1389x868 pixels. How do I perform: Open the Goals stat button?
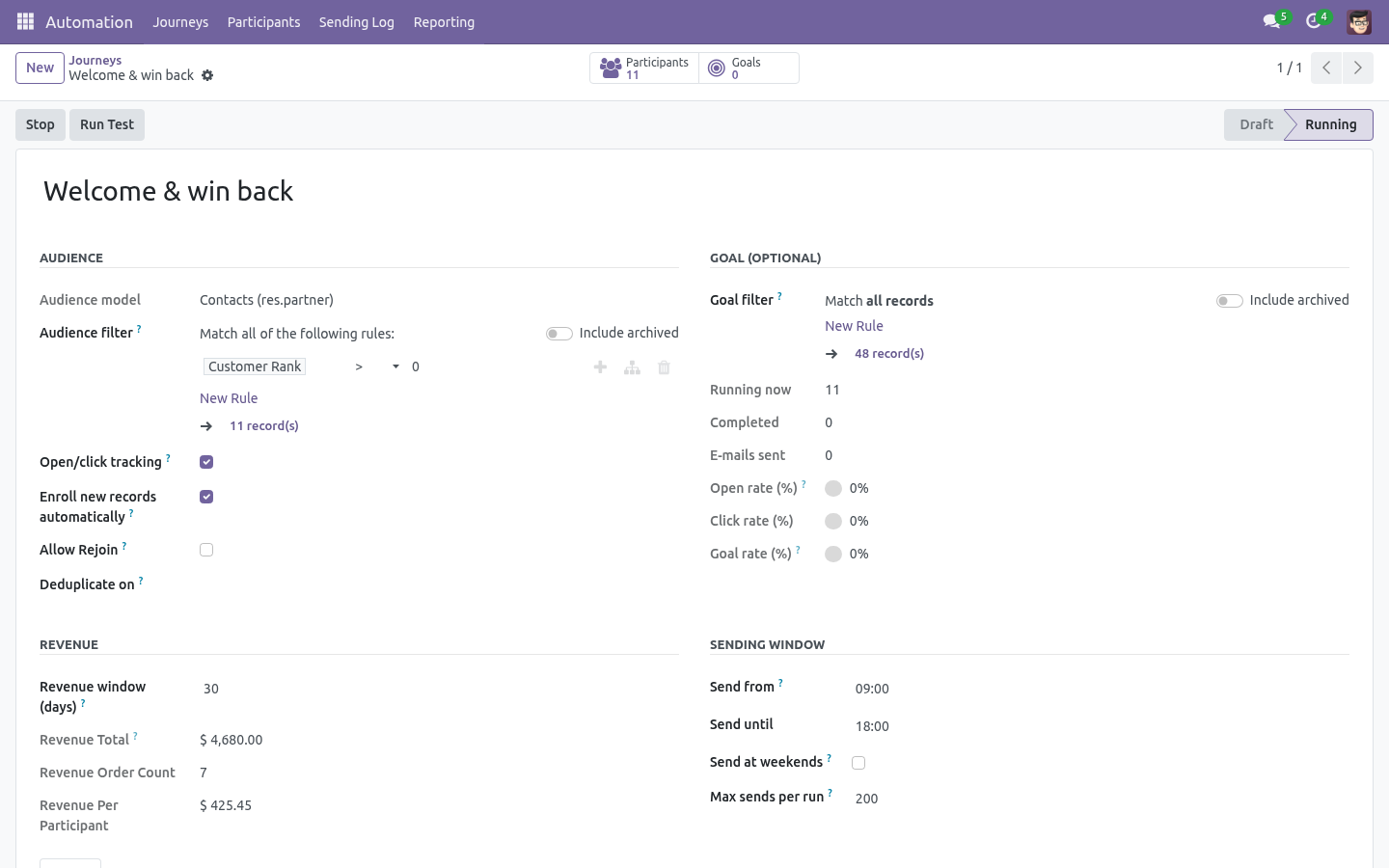tap(749, 68)
